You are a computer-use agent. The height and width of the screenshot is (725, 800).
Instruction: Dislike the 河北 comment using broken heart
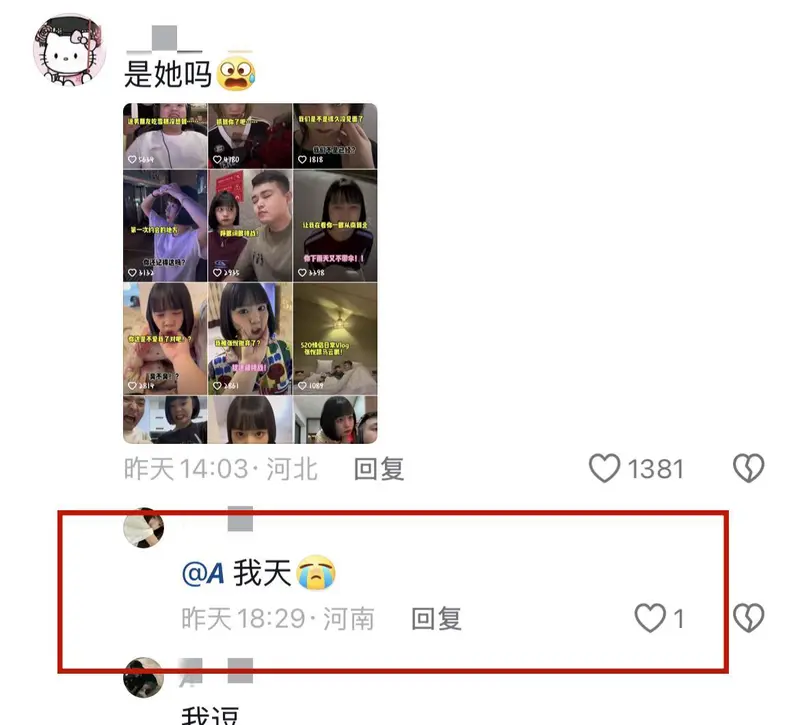coord(748,468)
